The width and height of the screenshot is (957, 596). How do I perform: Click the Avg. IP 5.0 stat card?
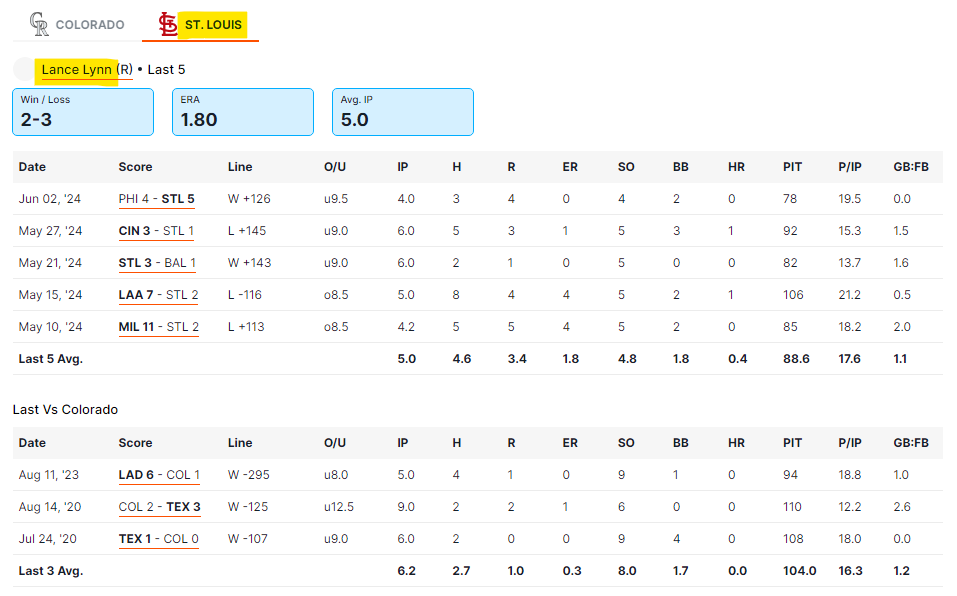click(x=403, y=112)
